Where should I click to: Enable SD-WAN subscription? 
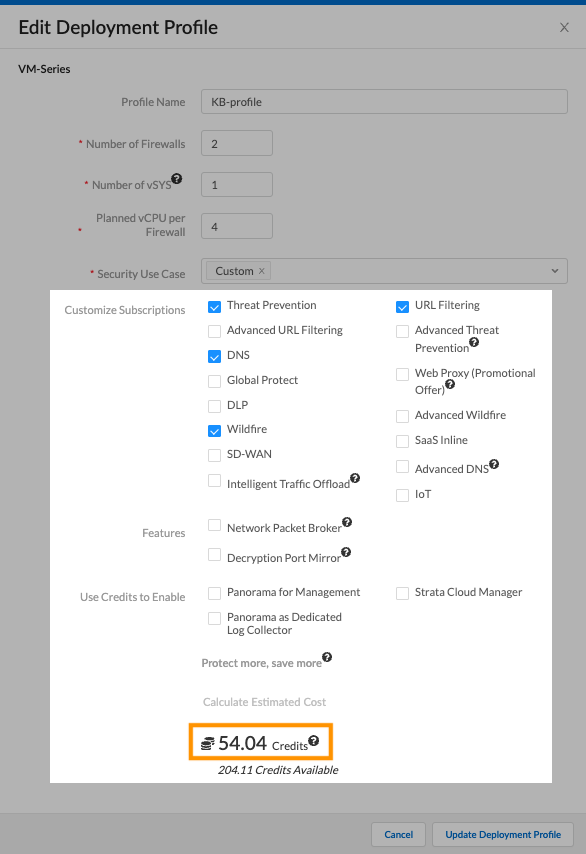pyautogui.click(x=214, y=454)
